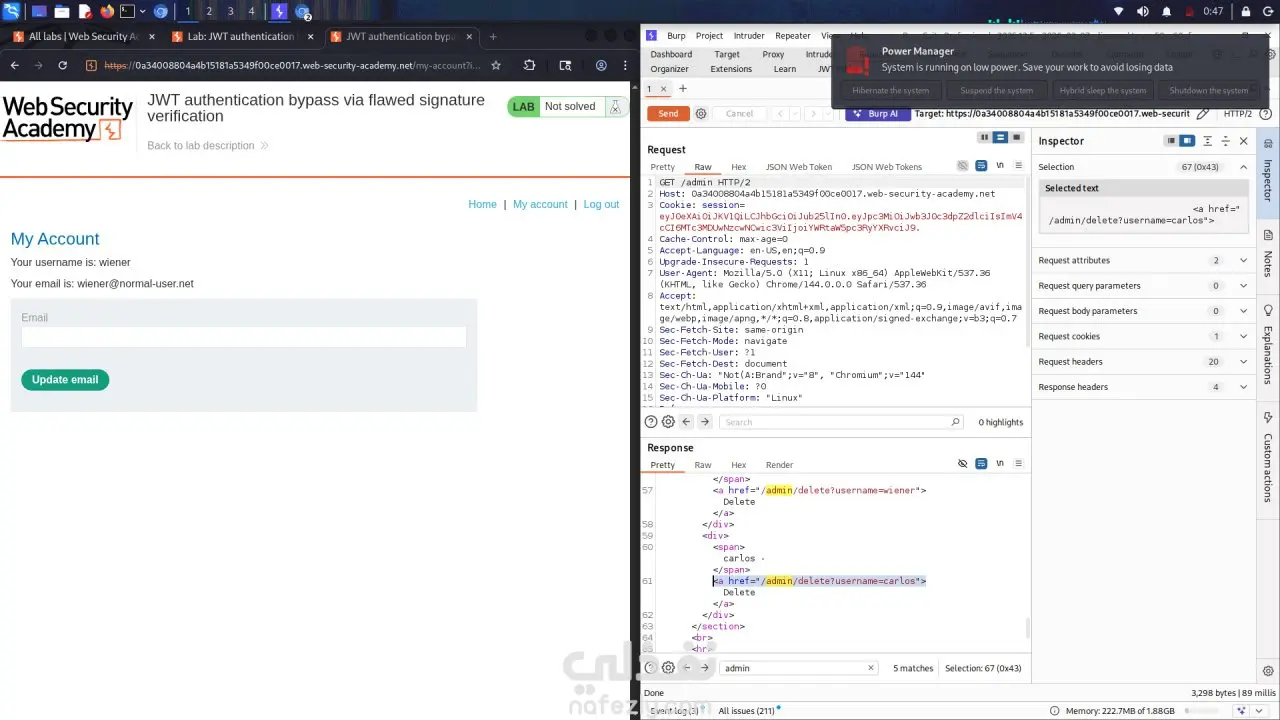
Task: Click the 'Log out' link
Action: tap(601, 204)
